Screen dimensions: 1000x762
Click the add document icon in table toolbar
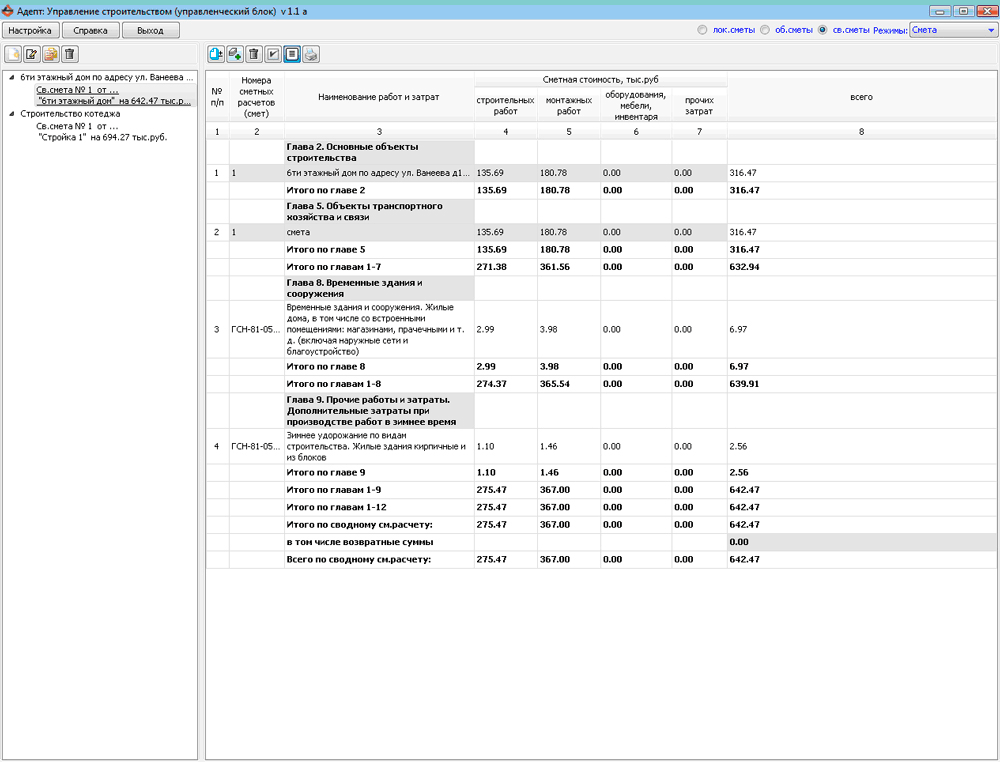[216, 54]
